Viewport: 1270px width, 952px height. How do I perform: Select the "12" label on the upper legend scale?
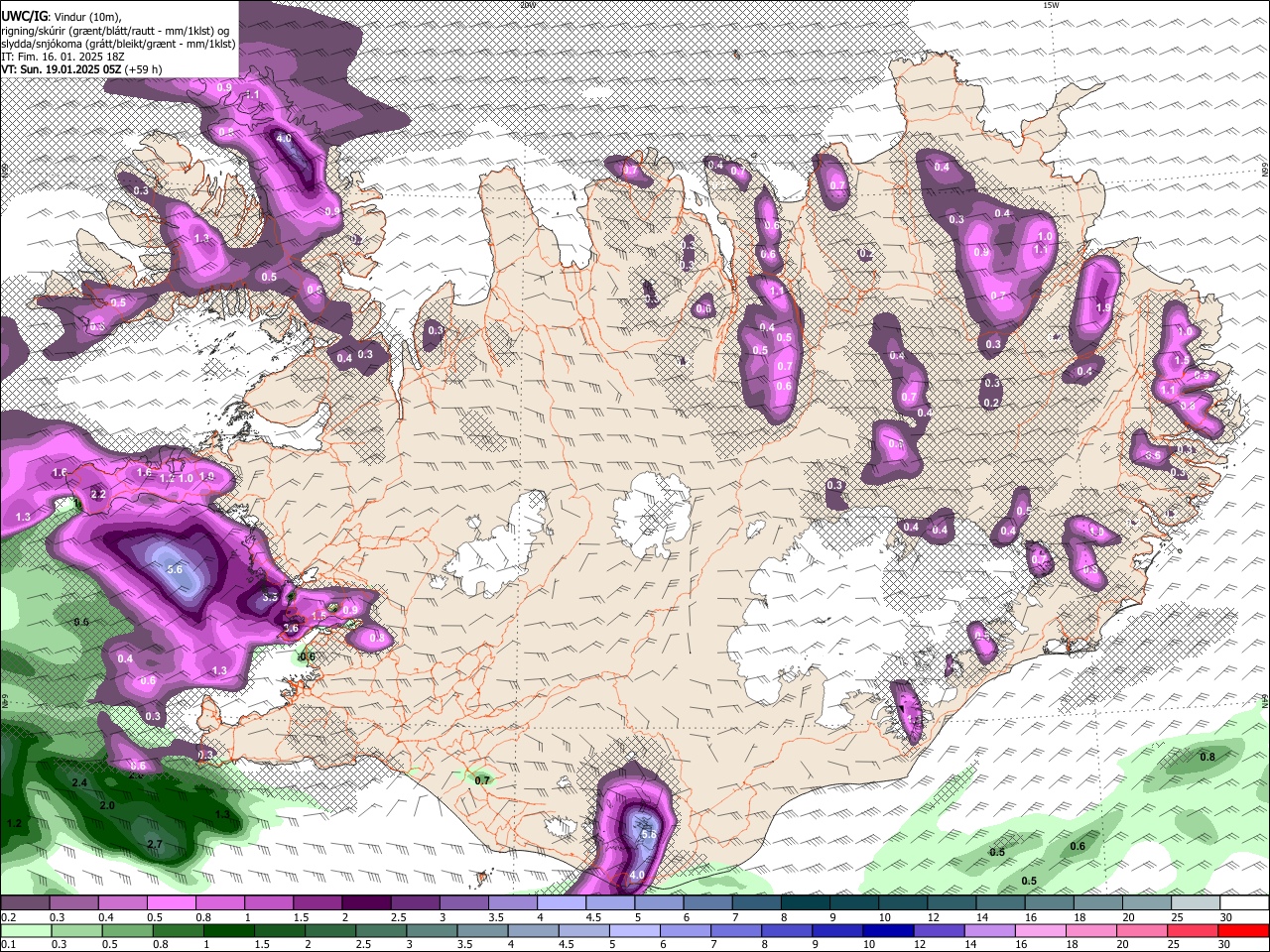pyautogui.click(x=934, y=917)
